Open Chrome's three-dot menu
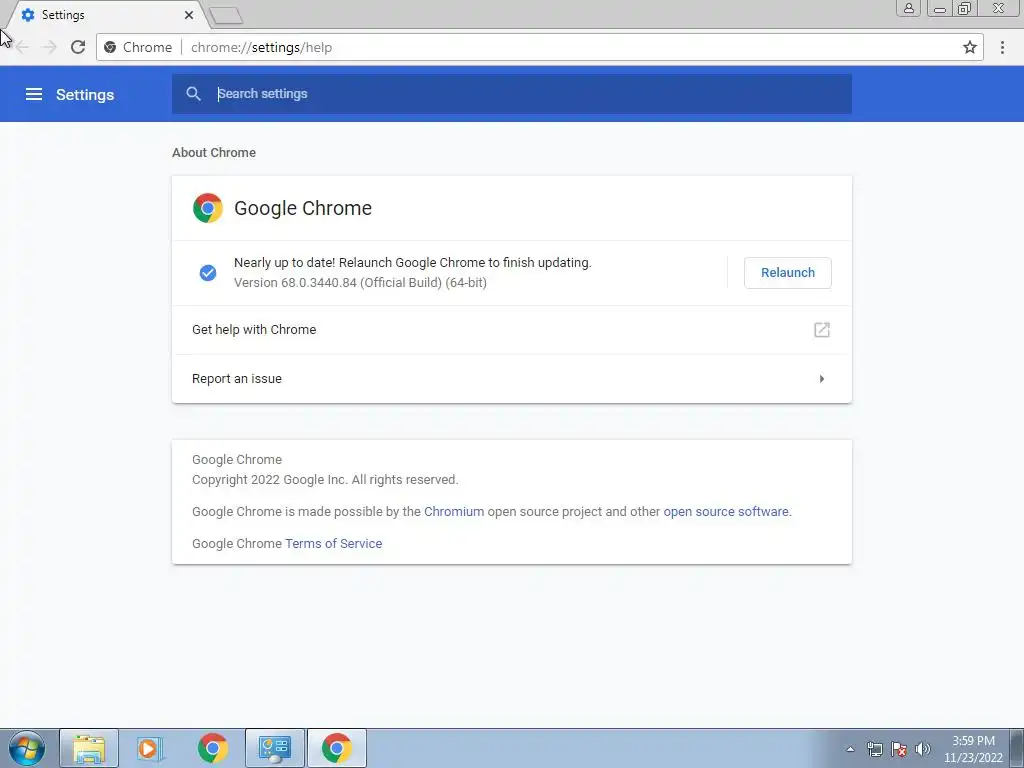The width and height of the screenshot is (1024, 768). pyautogui.click(x=1002, y=48)
